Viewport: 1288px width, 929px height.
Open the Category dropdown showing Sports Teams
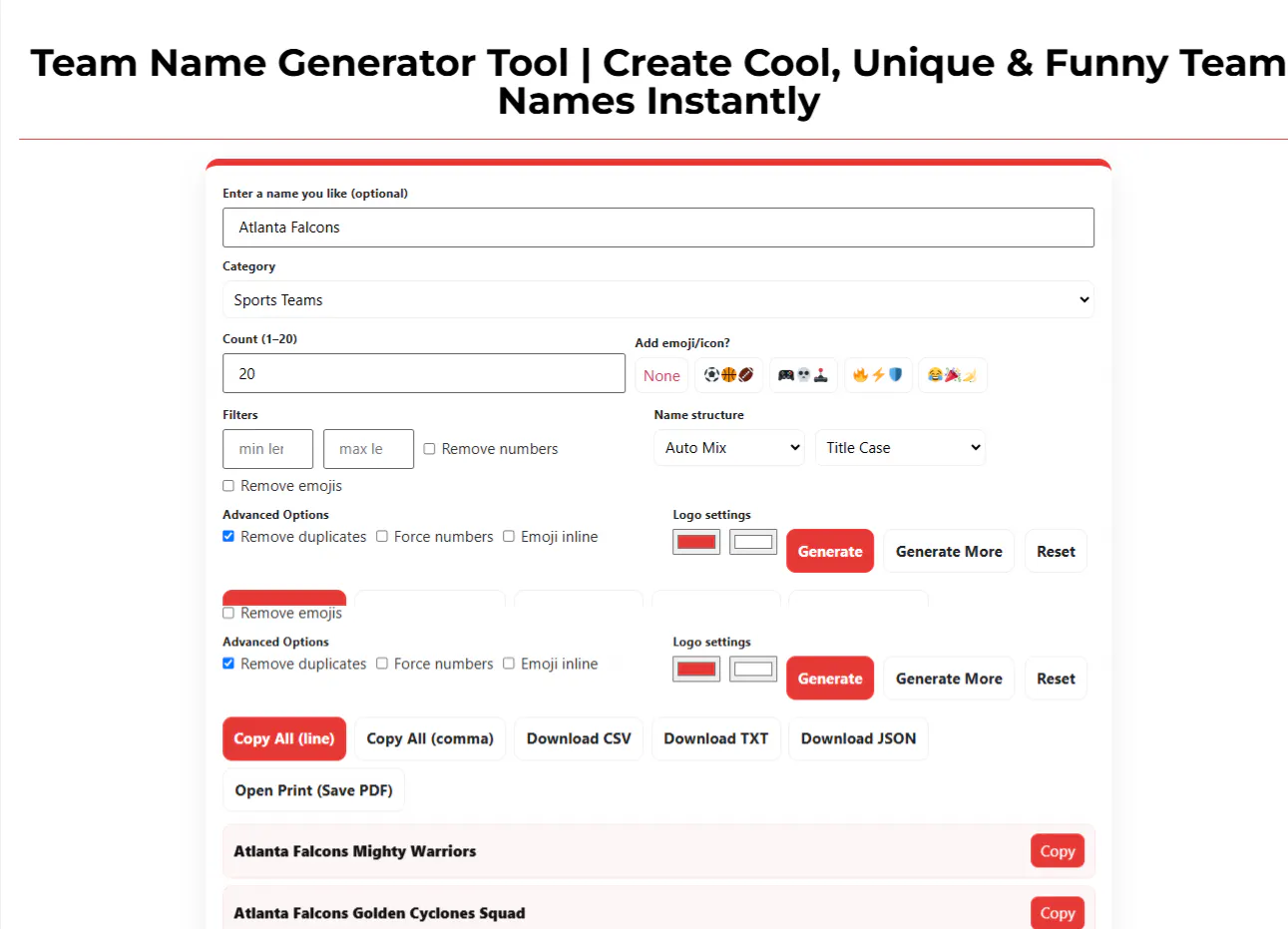(x=658, y=299)
